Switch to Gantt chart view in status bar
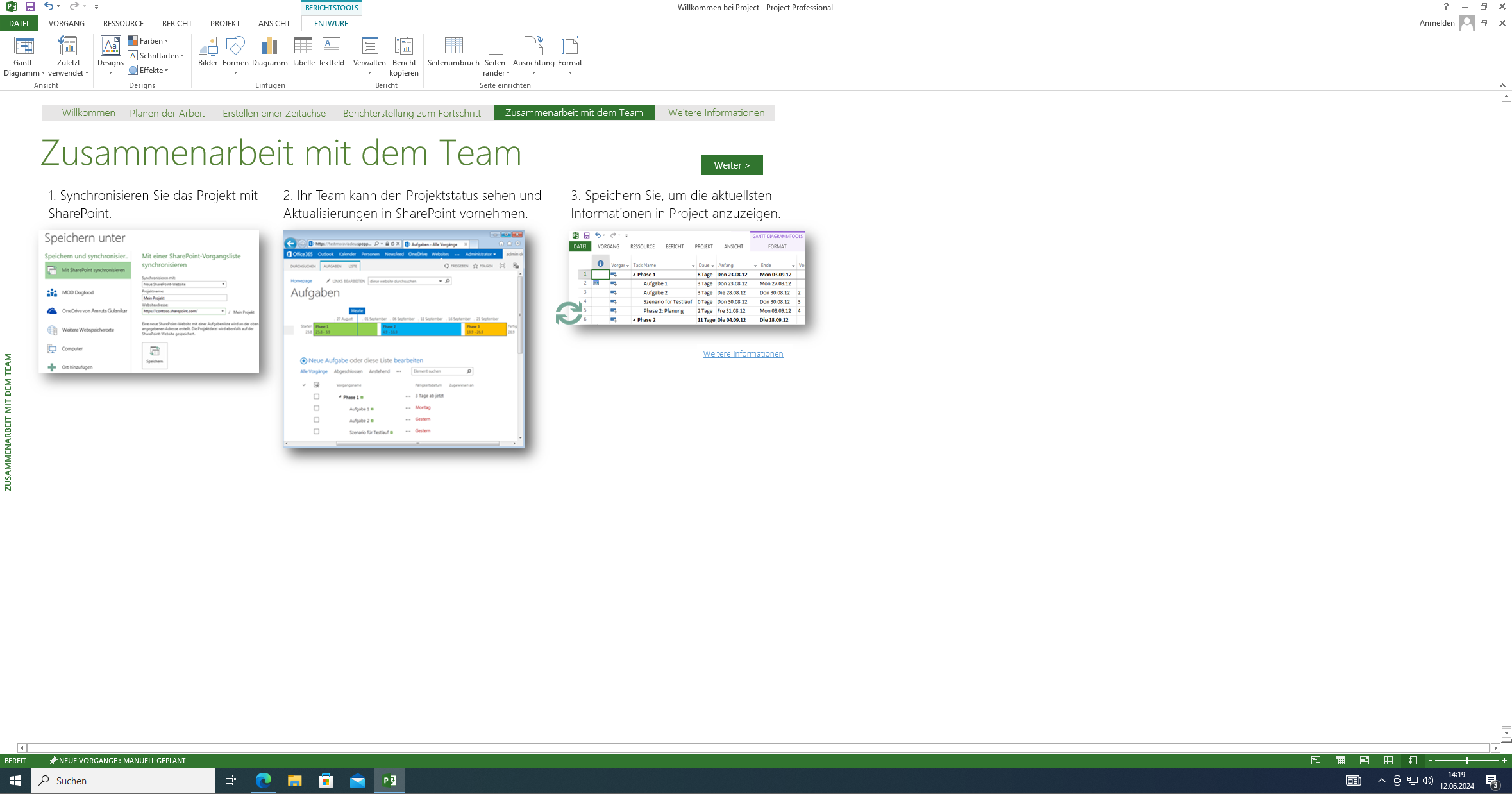Screen dimensions: 1512x794 tap(1316, 761)
